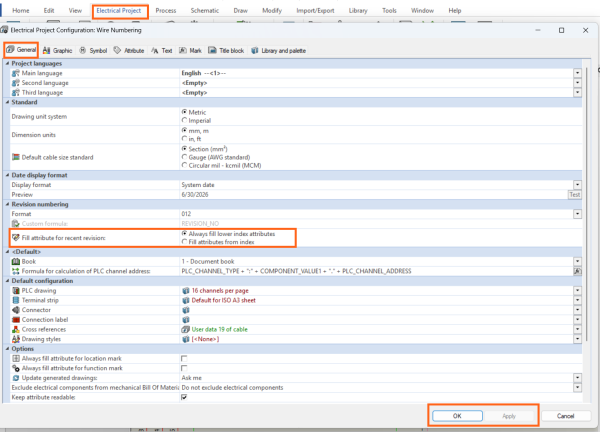Click the Second language icon
Screen dimensions: 600x432
pyautogui.click(x=16, y=83)
